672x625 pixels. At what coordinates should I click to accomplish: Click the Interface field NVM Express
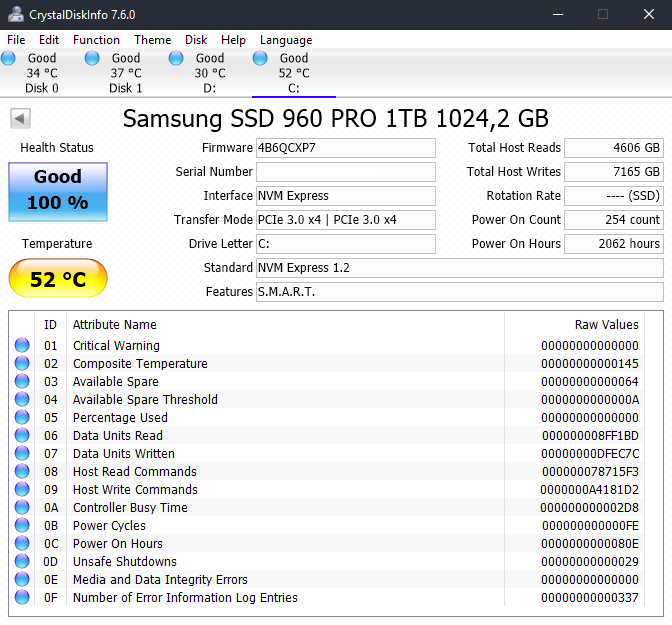(346, 196)
